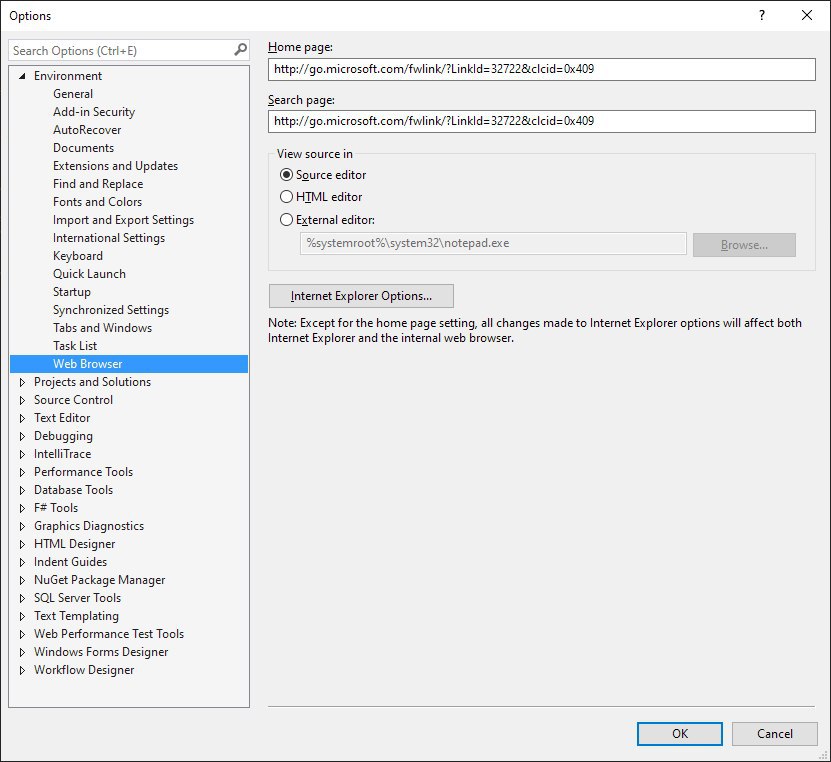Select Add-in Security in the tree
This screenshot has height=762, width=831.
(94, 112)
